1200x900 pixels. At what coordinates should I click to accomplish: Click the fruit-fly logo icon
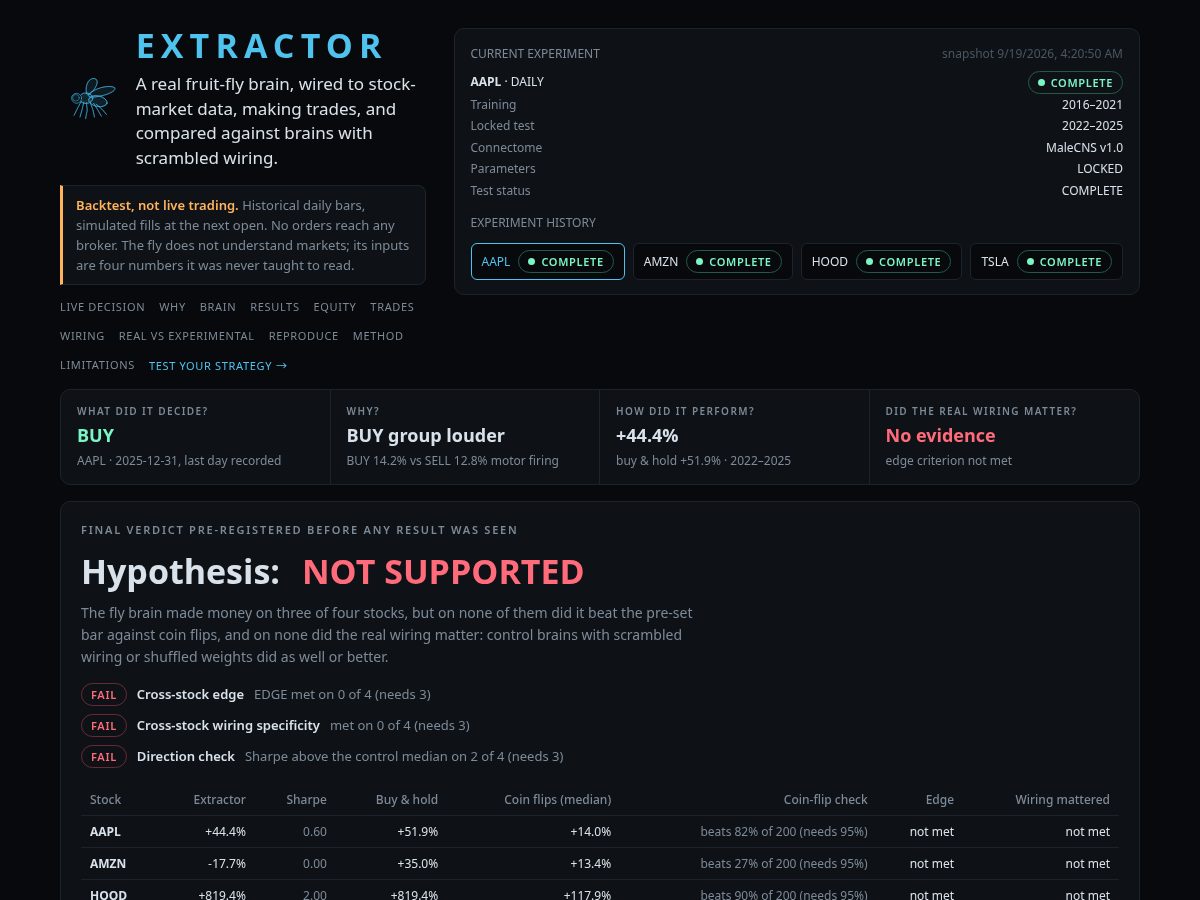pyautogui.click(x=92, y=97)
